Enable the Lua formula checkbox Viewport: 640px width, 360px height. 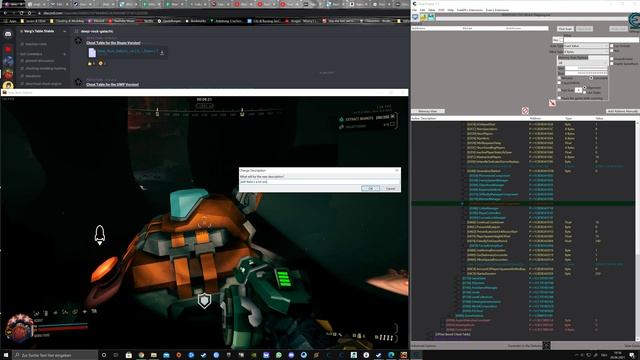click(611, 46)
